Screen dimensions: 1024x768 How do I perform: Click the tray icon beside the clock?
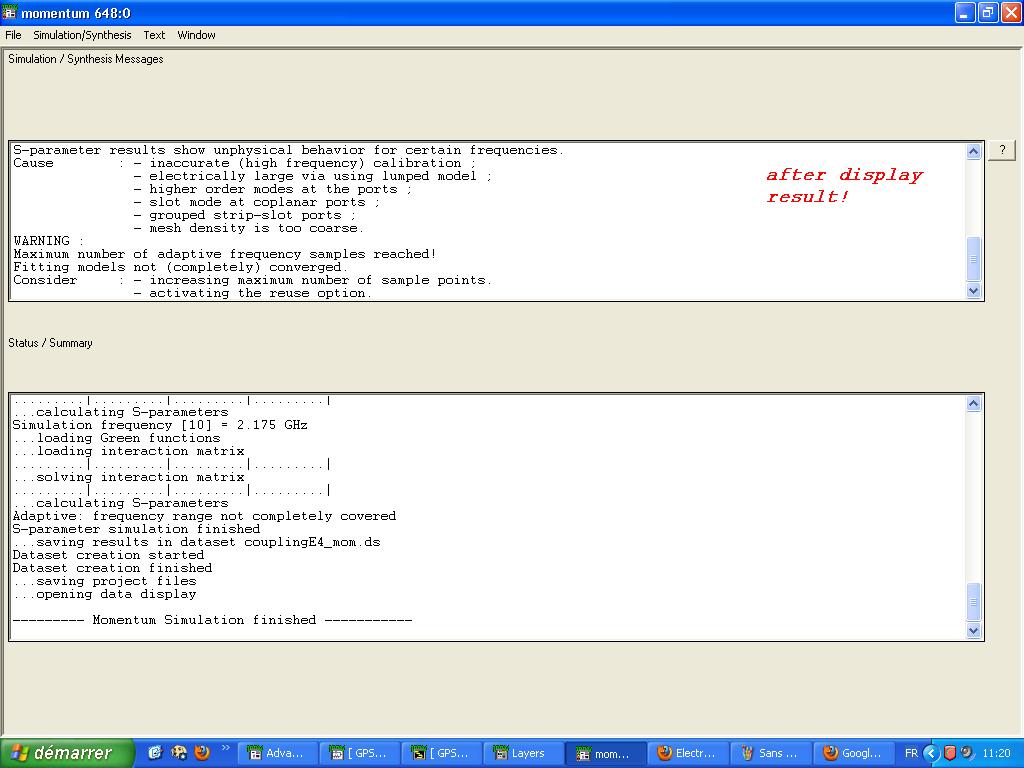point(968,753)
